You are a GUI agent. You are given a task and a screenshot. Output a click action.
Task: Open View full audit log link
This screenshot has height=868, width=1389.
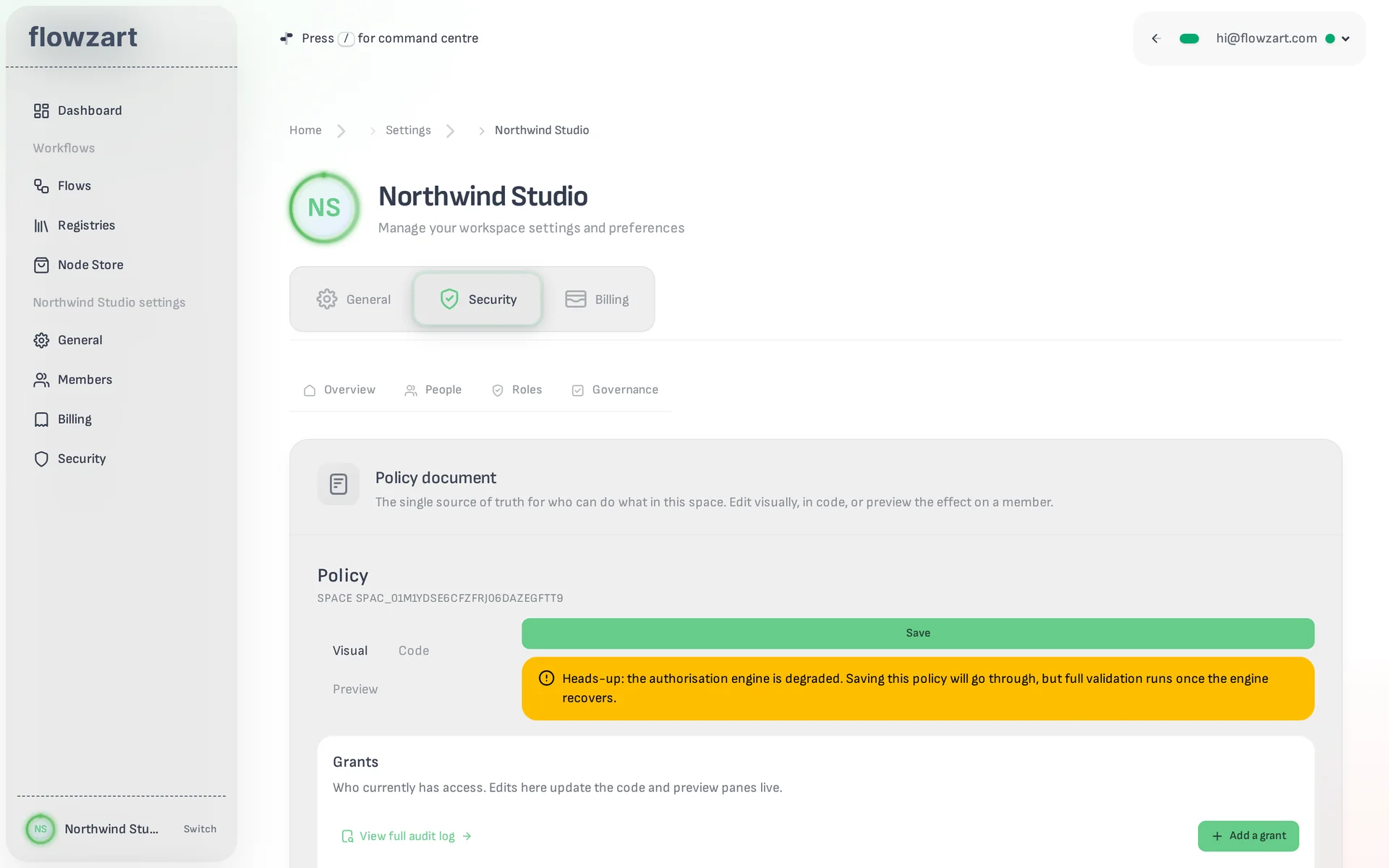[x=407, y=836]
